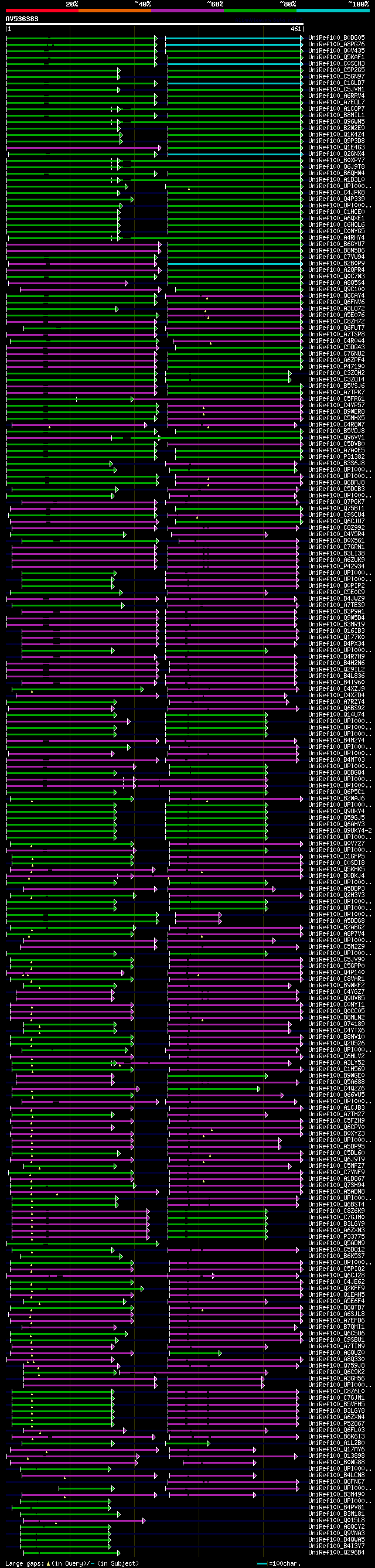This screenshot has width=375, height=1568.
Task: Open hit UniRef100_C5P2G5
Action: [x=337, y=70]
